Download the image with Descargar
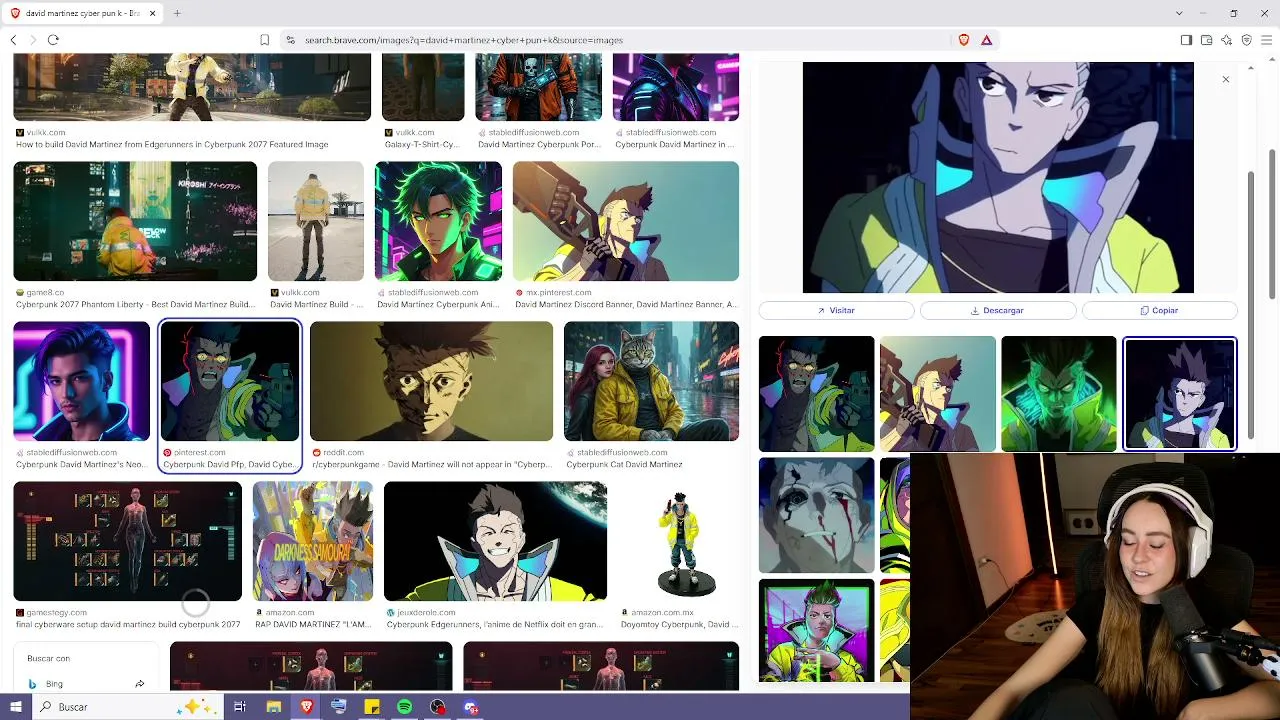The height and width of the screenshot is (720, 1280). point(997,311)
